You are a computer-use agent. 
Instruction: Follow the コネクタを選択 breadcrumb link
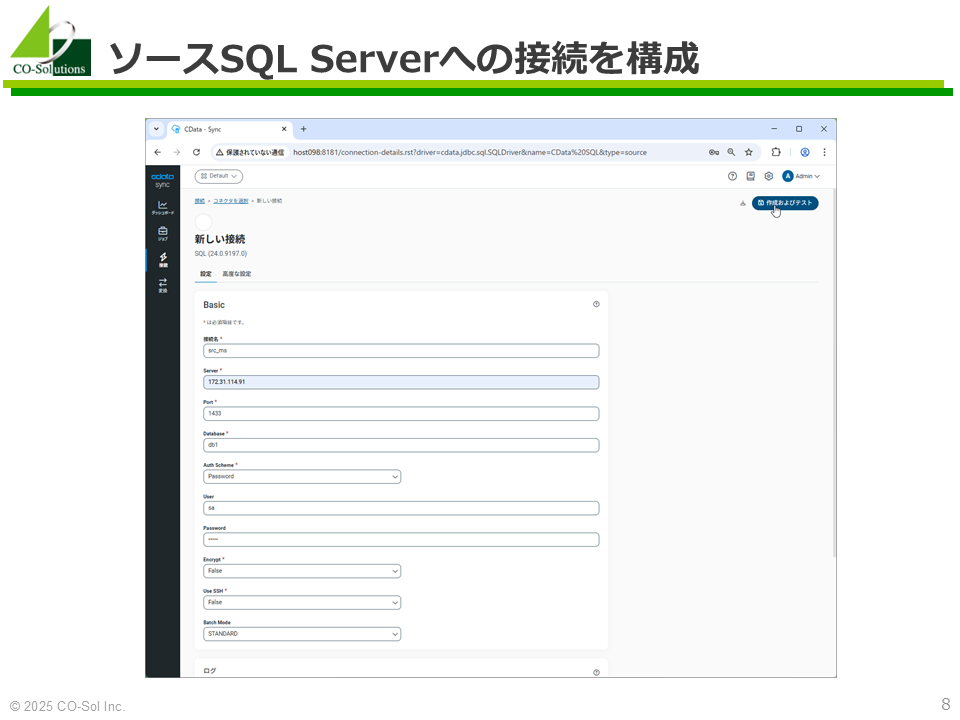click(231, 201)
